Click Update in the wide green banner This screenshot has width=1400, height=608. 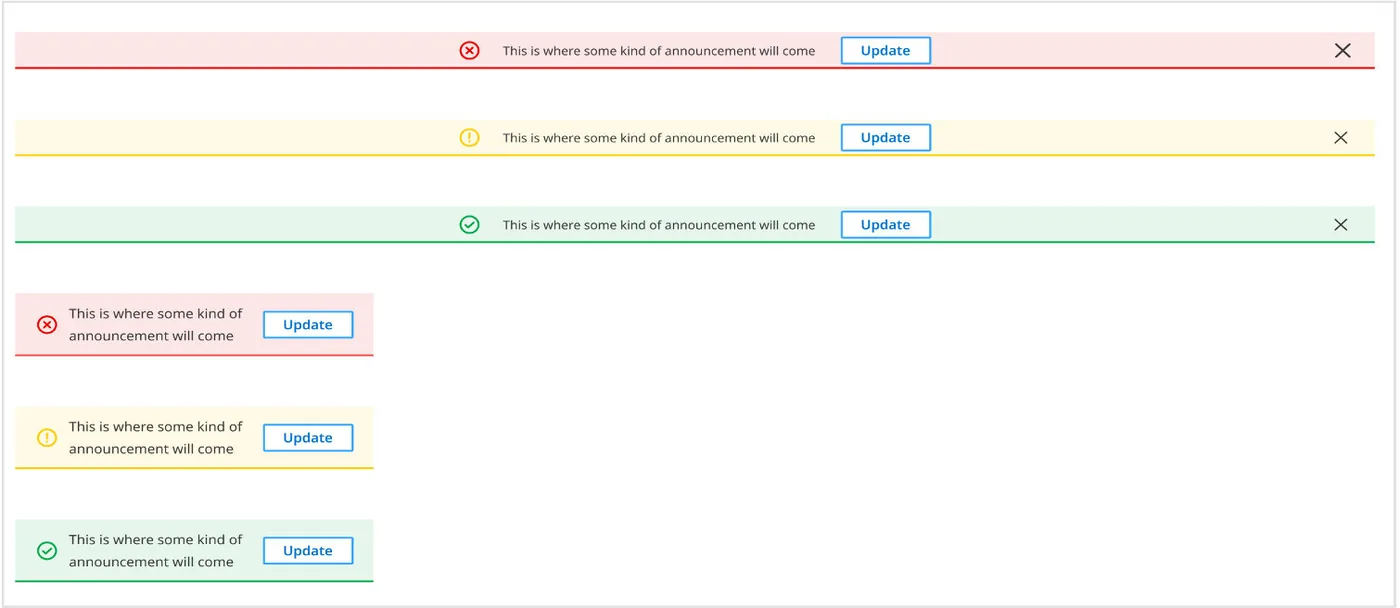coord(886,225)
